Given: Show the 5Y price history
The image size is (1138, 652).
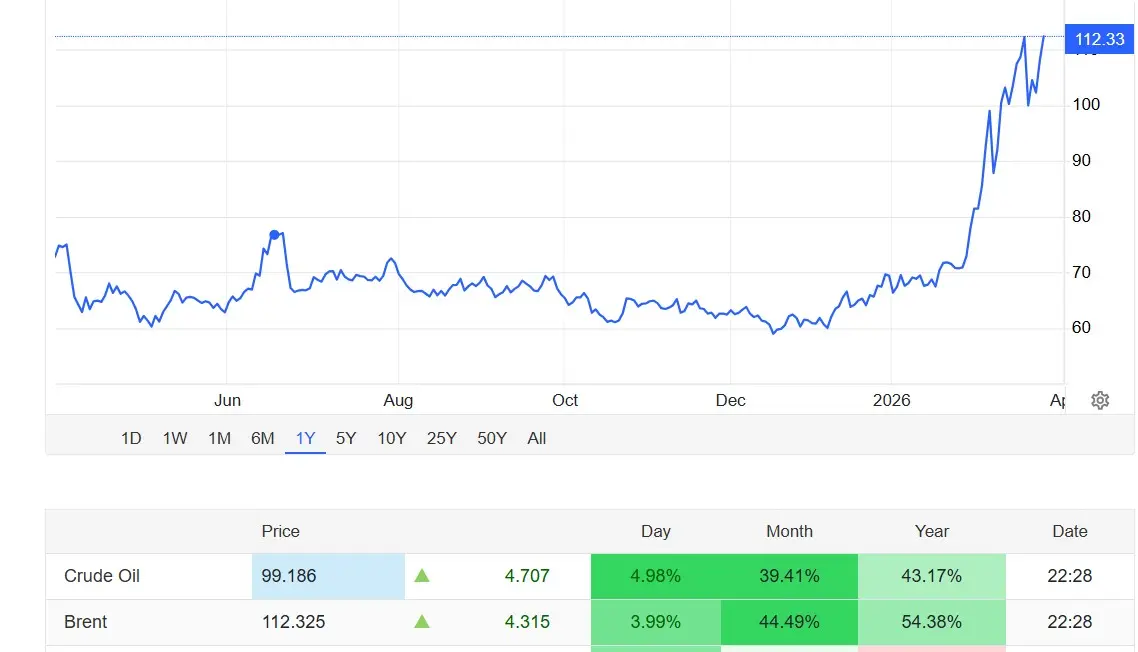Looking at the screenshot, I should click(x=346, y=438).
